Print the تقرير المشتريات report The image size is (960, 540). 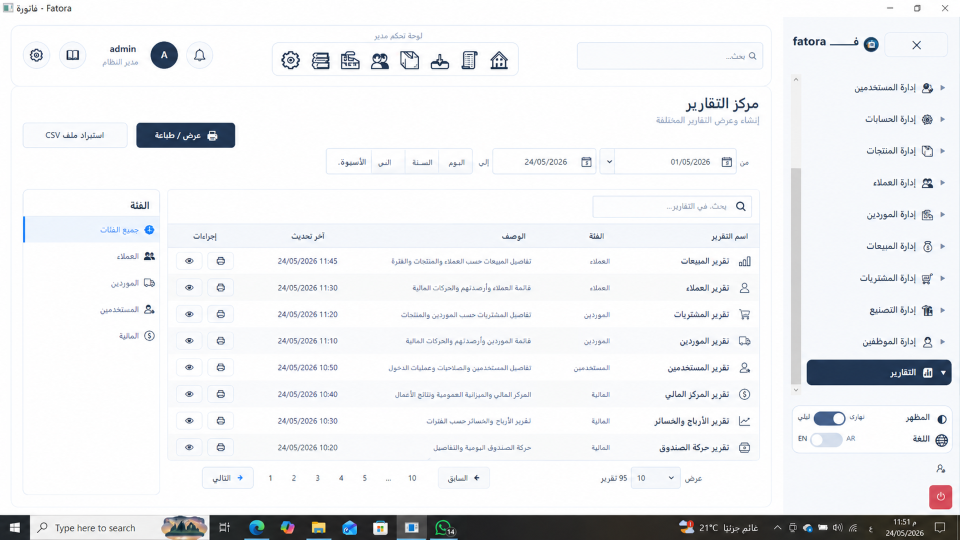[x=220, y=314]
